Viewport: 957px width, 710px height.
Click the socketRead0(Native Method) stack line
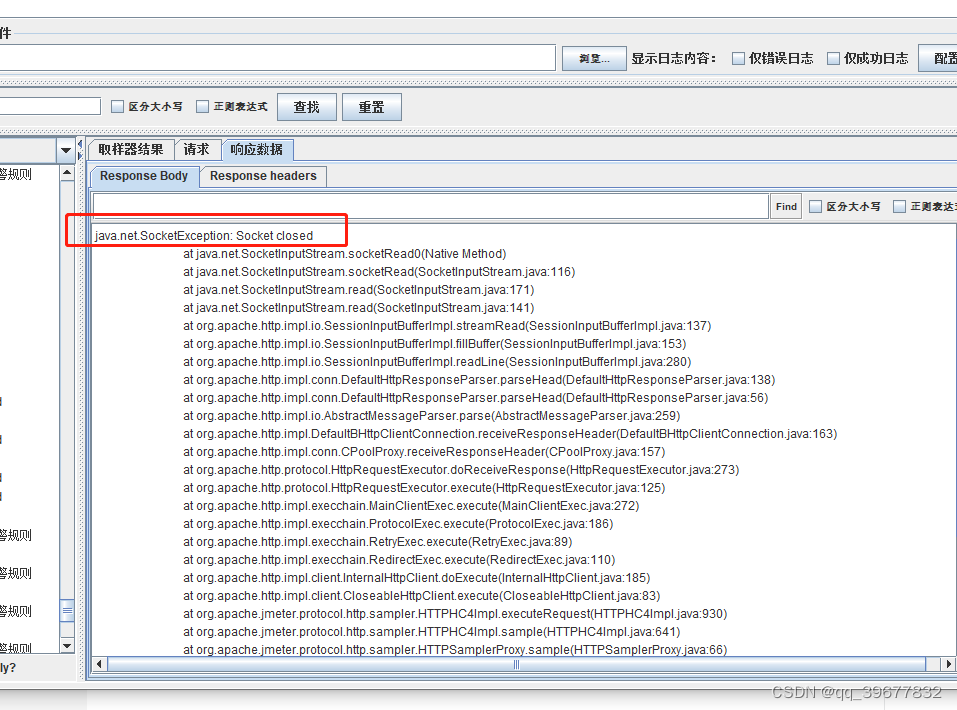[x=345, y=254]
